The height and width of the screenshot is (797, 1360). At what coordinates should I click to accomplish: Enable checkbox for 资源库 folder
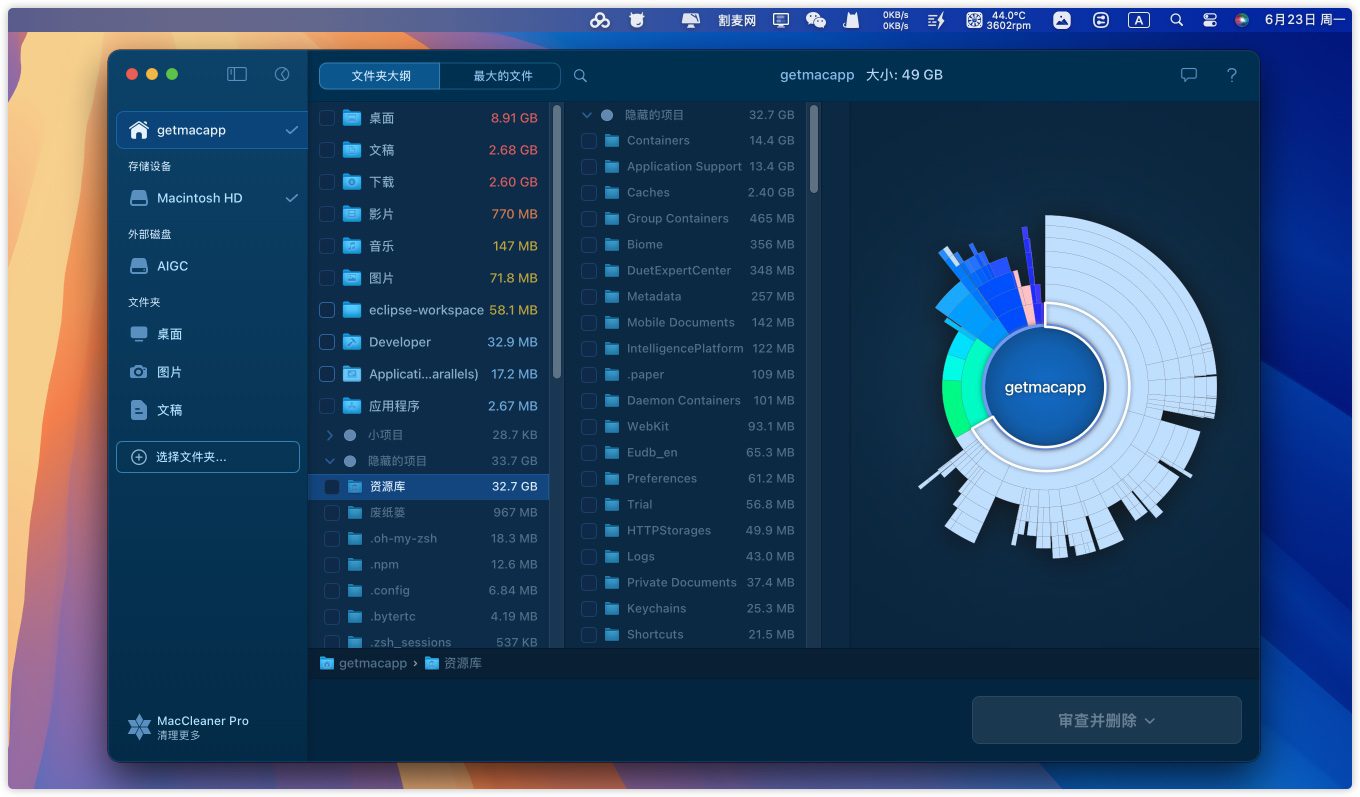click(x=332, y=487)
